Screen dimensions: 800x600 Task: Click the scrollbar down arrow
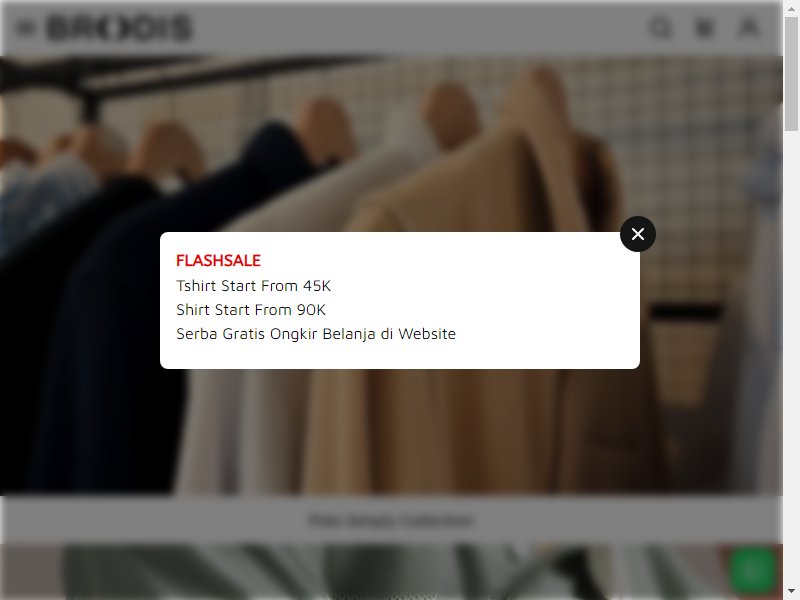point(791,592)
